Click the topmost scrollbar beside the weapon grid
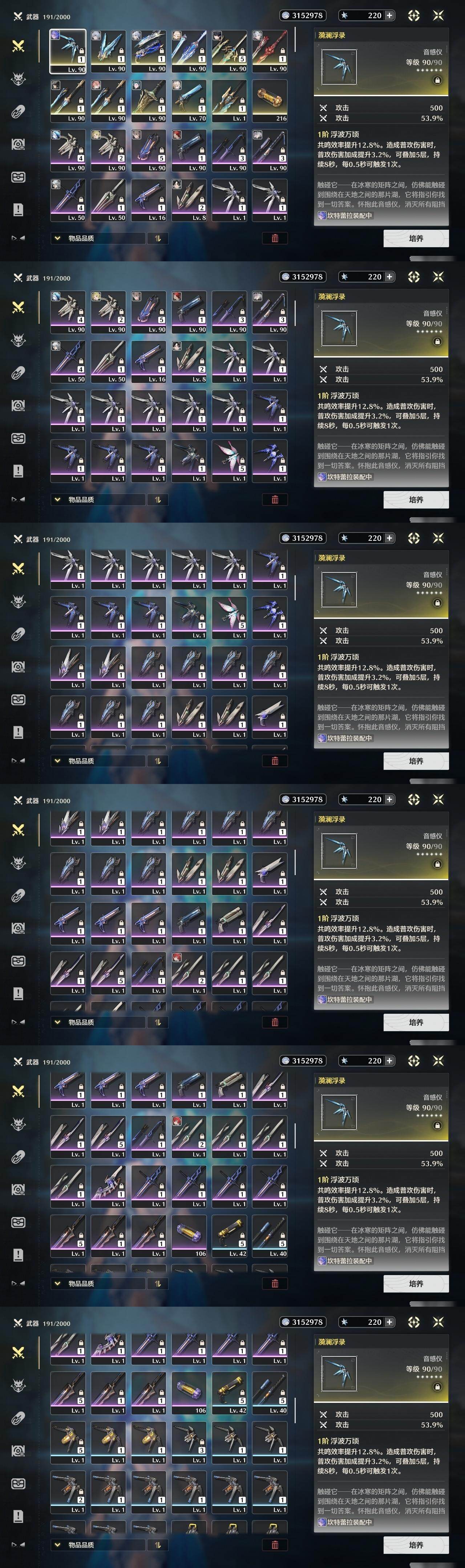 pos(295,40)
